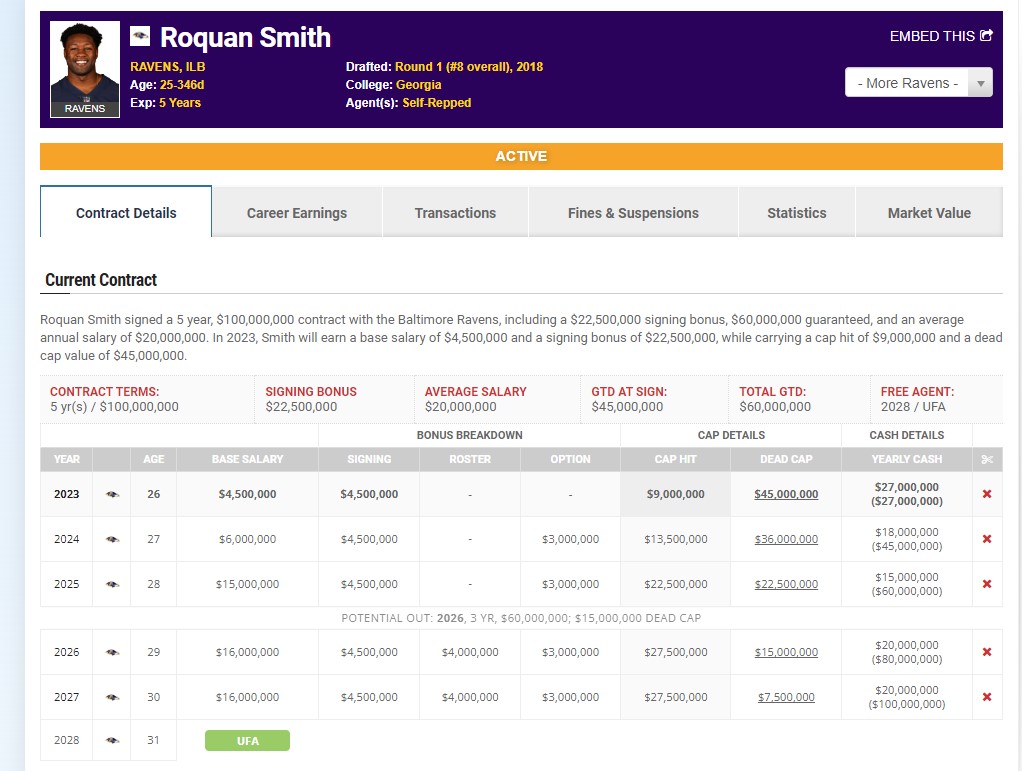
Task: Click the 2024 option bonus $3,000,000 cell
Action: click(x=570, y=539)
